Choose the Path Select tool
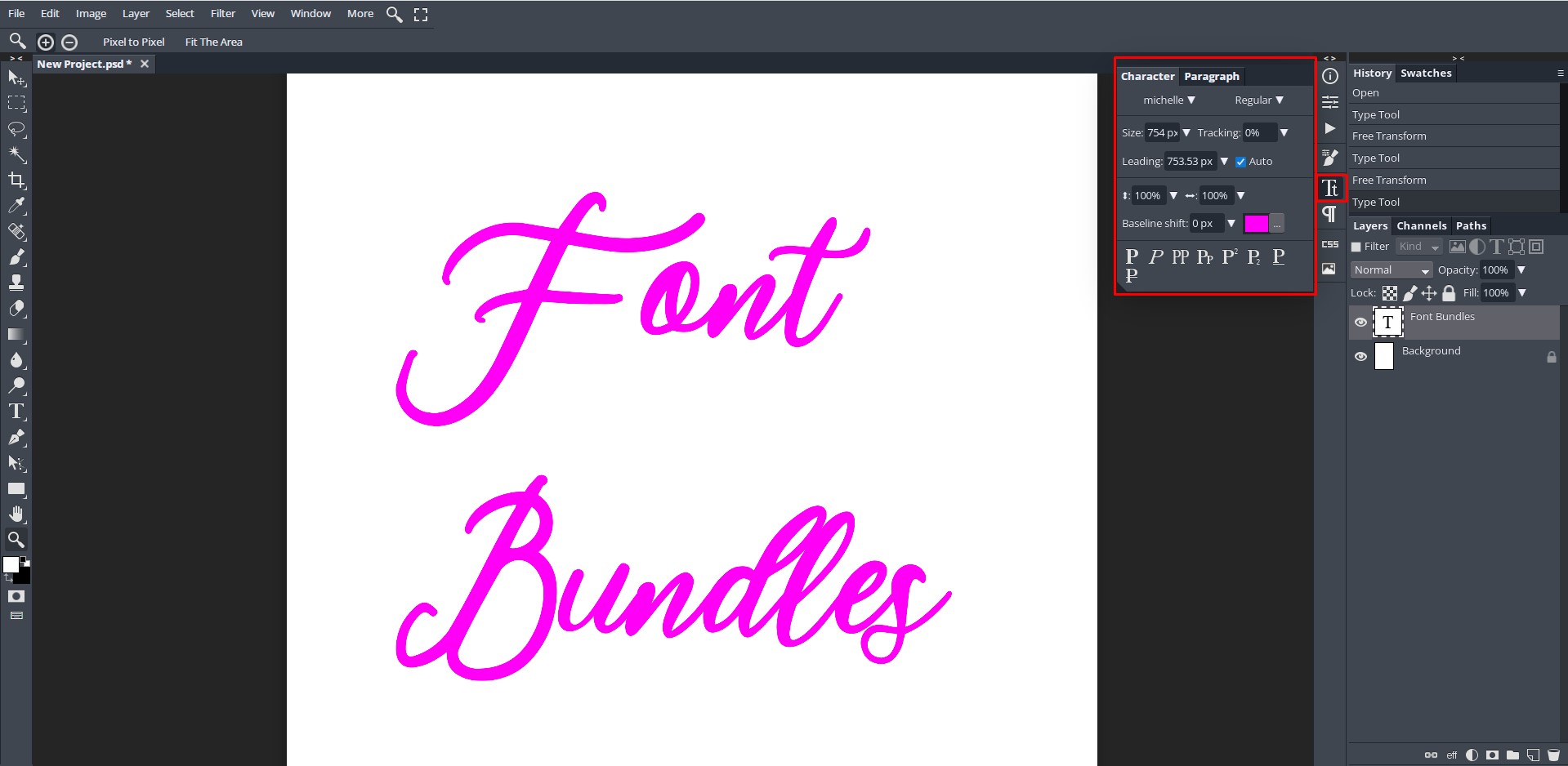Screen dimensions: 1568x766 (16, 463)
